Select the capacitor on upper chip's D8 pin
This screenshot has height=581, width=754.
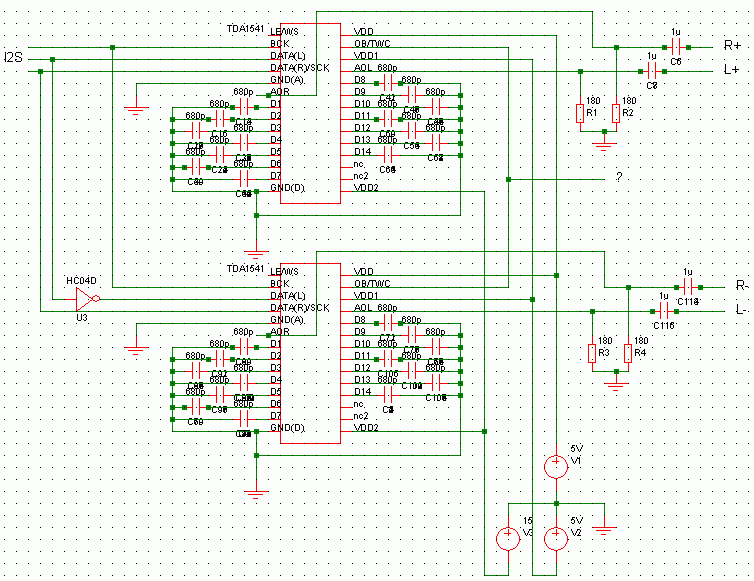coord(389,83)
